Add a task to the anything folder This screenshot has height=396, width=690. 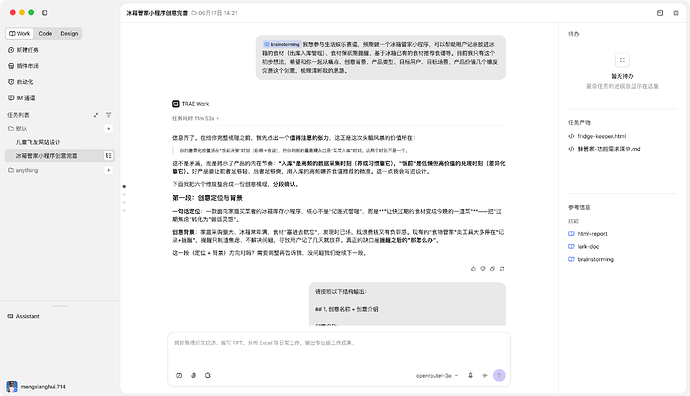click(x=108, y=170)
